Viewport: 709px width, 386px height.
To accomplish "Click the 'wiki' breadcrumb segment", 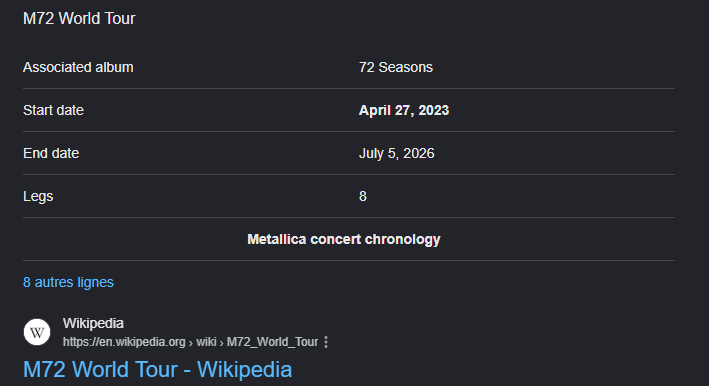I will [x=206, y=342].
